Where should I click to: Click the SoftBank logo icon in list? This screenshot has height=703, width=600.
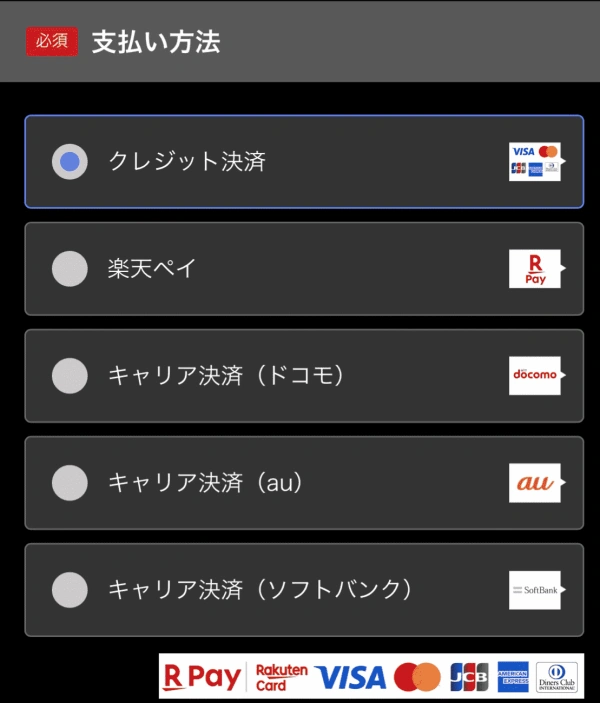(x=534, y=590)
